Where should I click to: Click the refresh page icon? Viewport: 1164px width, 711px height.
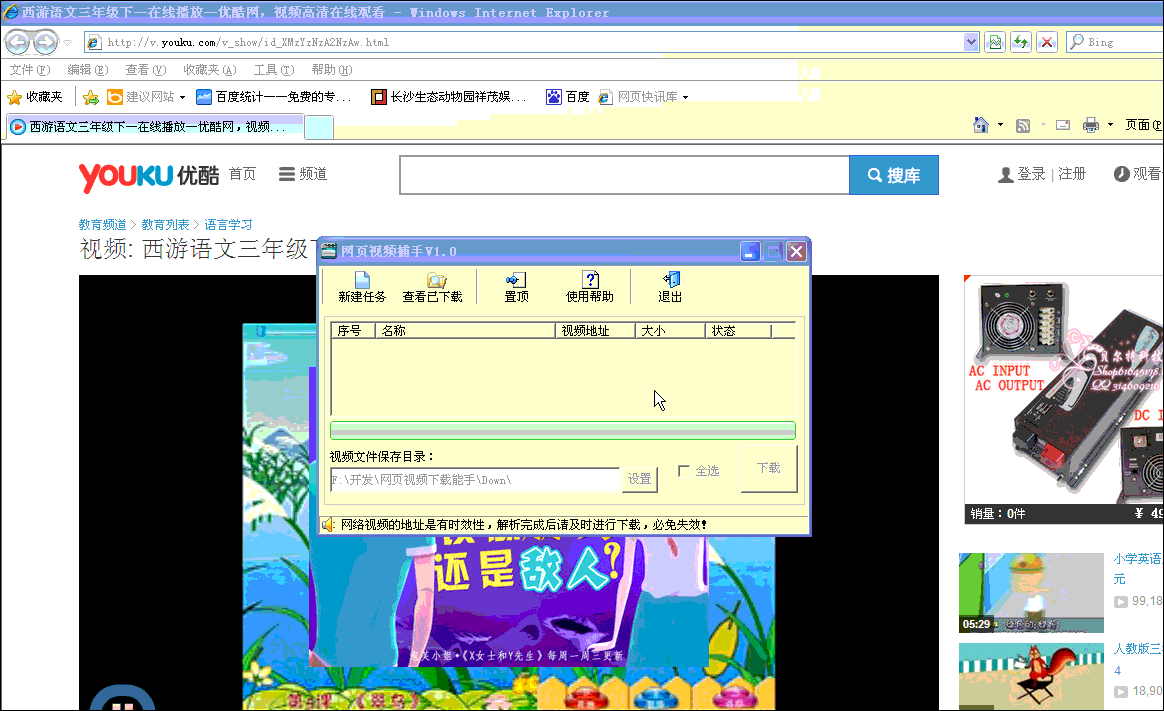[1021, 42]
